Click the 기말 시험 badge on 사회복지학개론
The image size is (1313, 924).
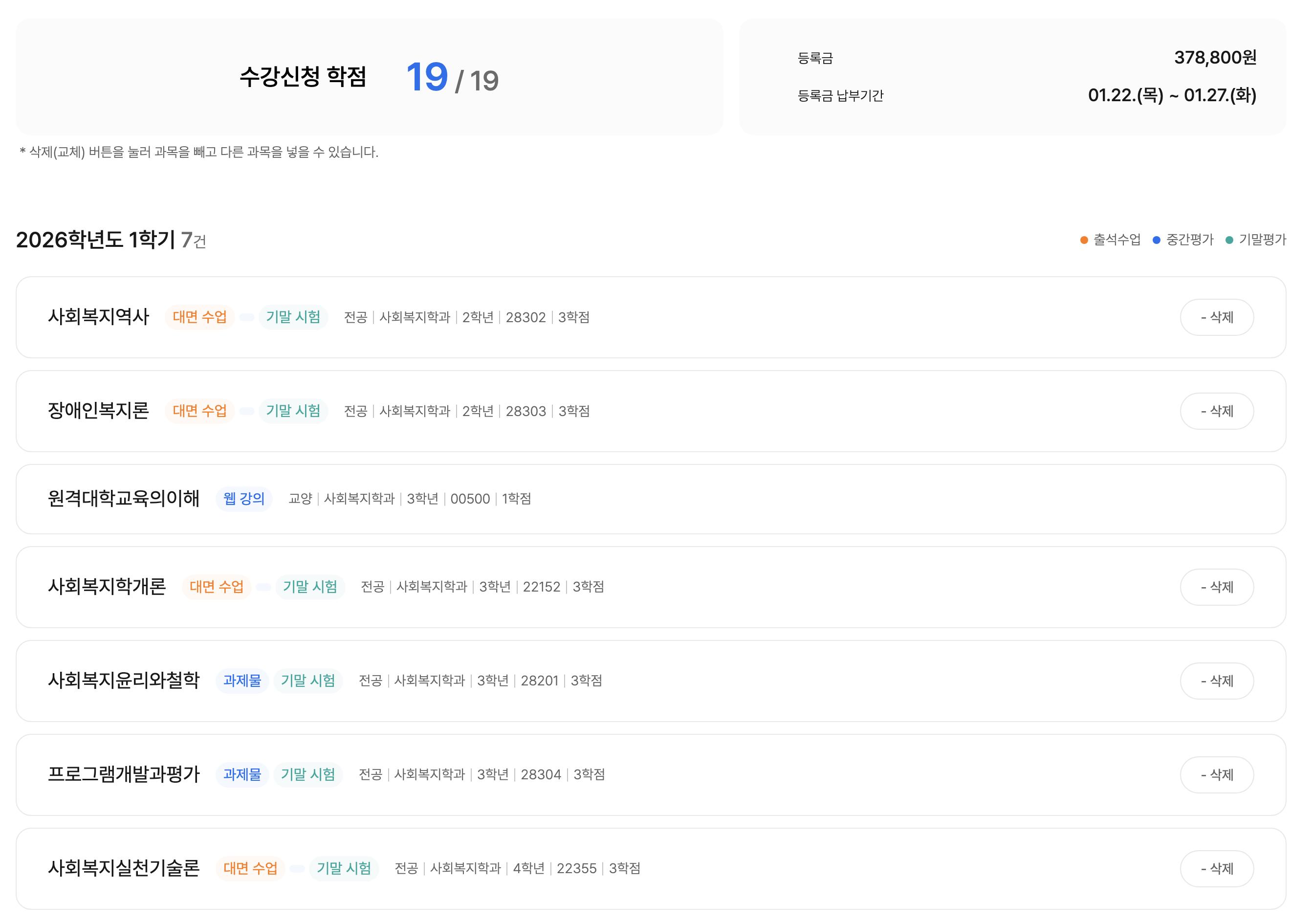pyautogui.click(x=310, y=587)
